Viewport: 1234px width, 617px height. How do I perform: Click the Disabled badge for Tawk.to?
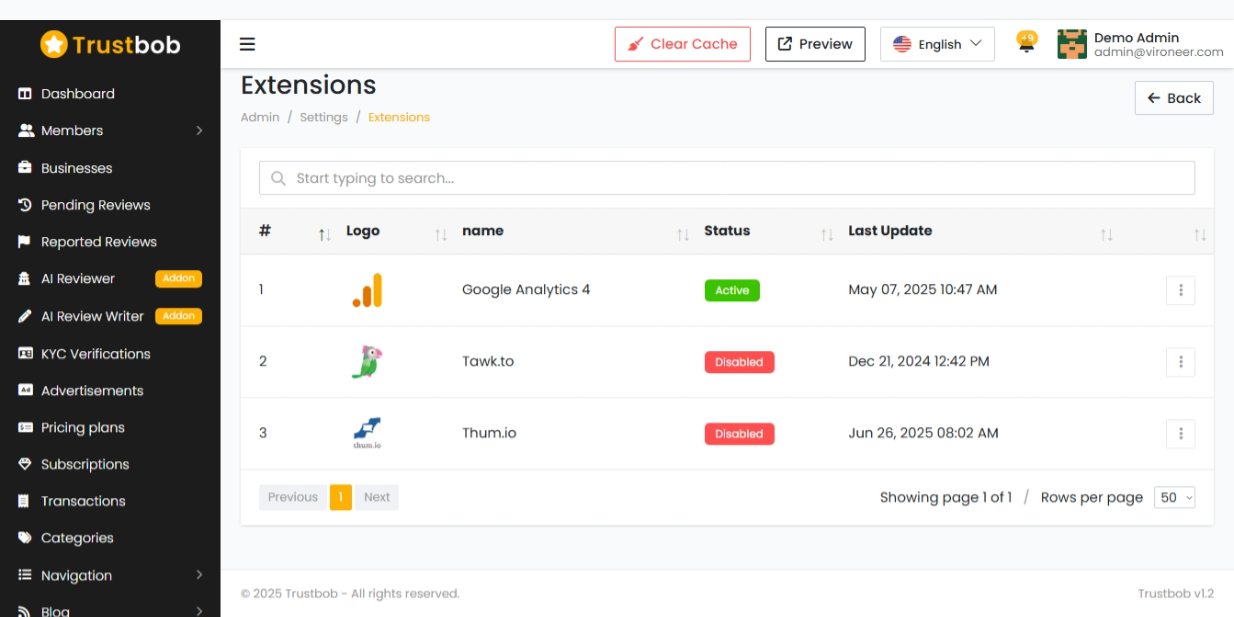pyautogui.click(x=739, y=362)
